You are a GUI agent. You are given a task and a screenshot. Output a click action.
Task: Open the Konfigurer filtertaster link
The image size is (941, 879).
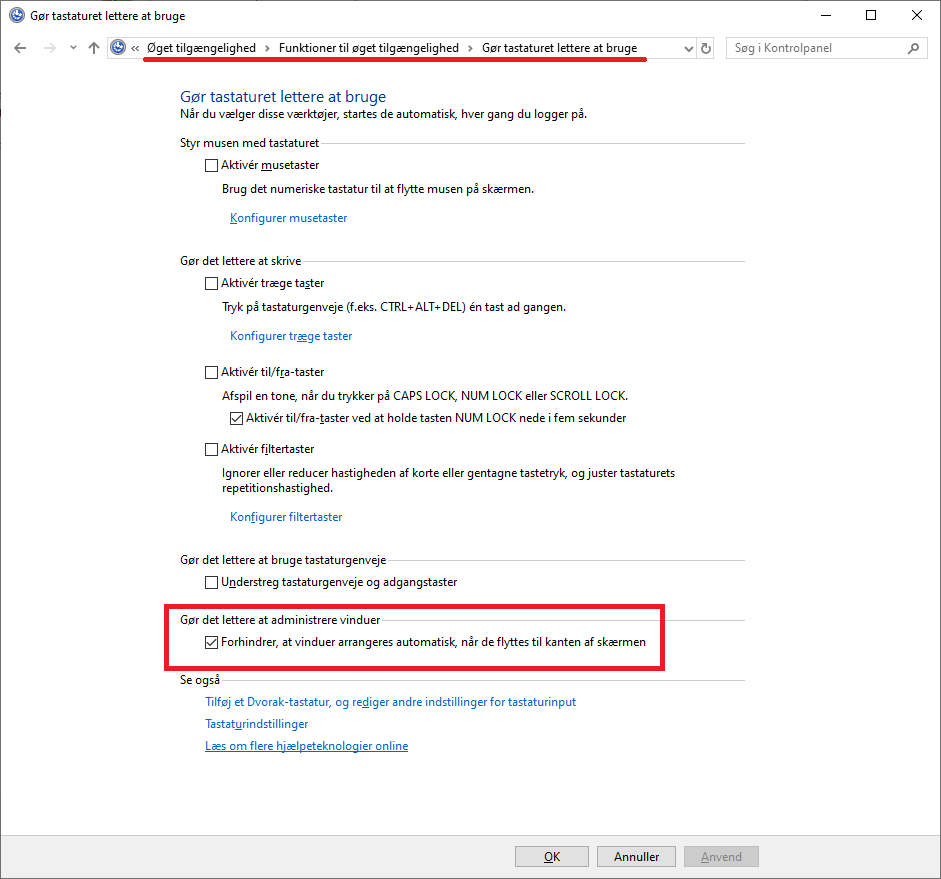[286, 517]
